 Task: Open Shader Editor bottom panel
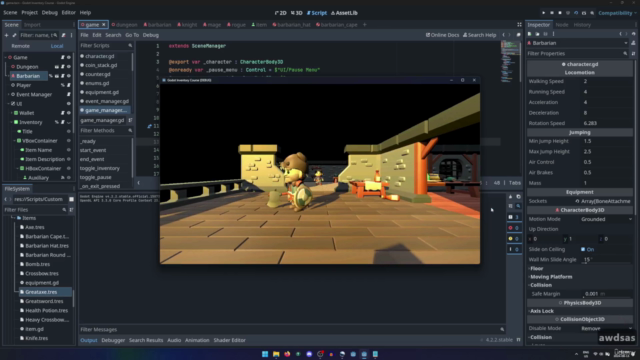pyautogui.click(x=229, y=340)
